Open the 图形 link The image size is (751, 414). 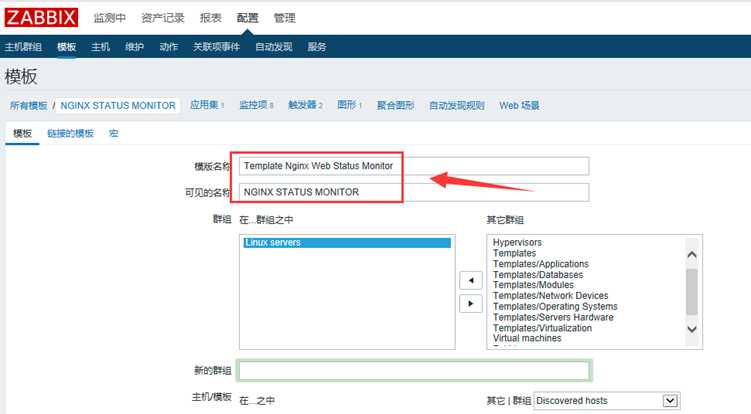(347, 105)
